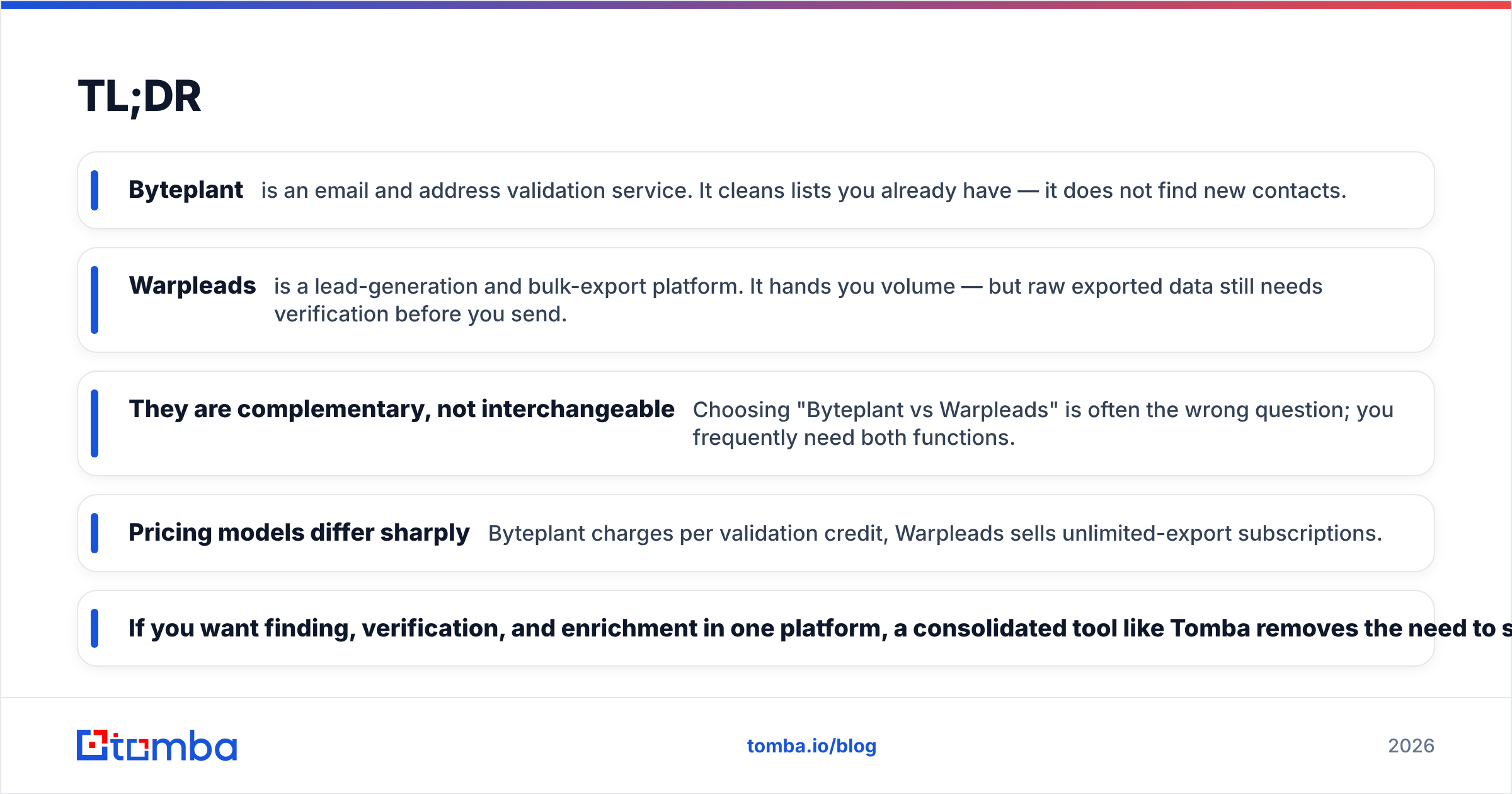
Task: Click the Byteplant validation service description text
Action: 803,190
